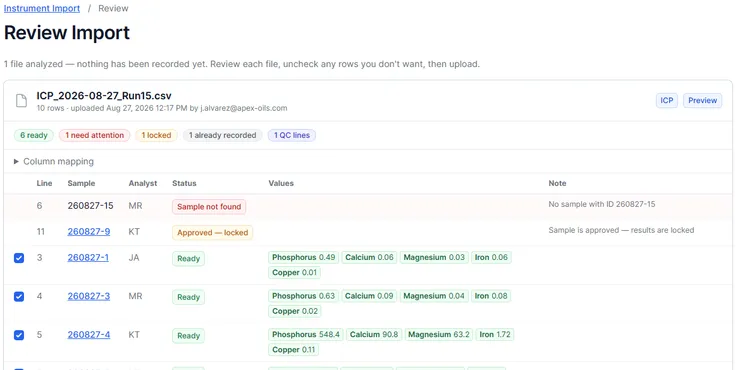Click the sample ID 260827-15 text

pyautogui.click(x=91, y=206)
